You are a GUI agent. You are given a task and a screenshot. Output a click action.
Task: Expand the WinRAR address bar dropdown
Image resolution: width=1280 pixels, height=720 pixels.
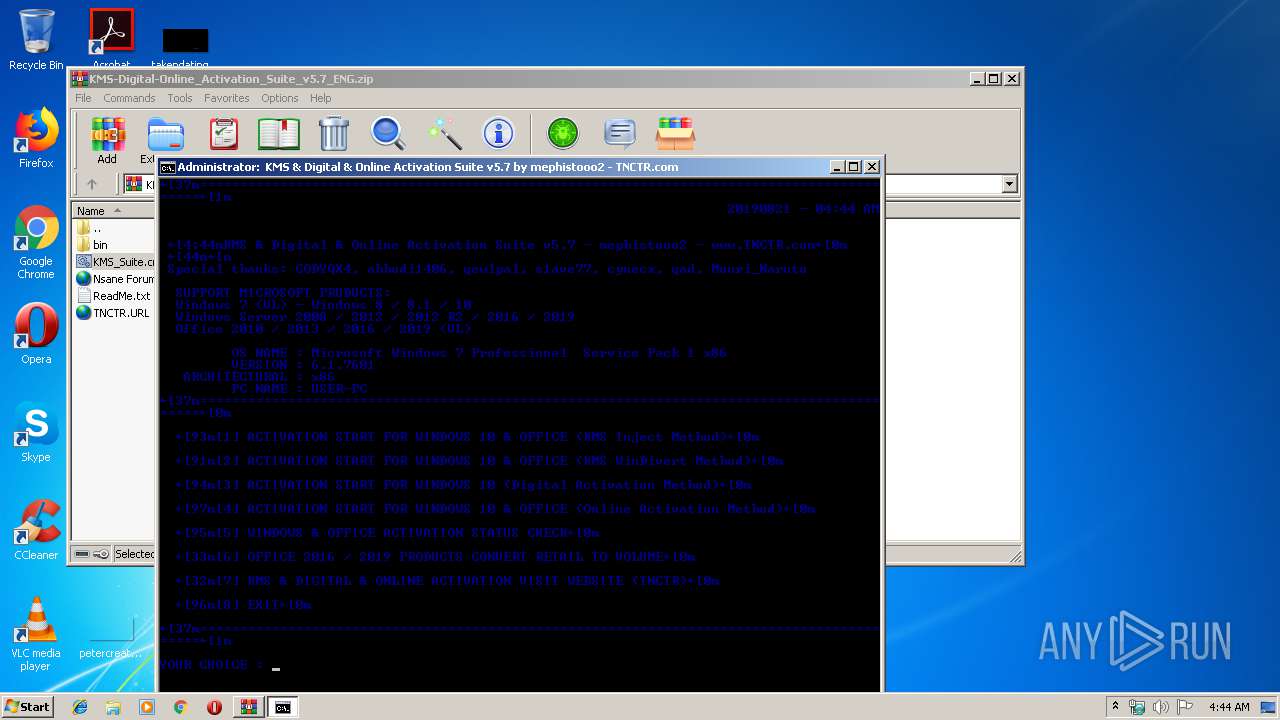(x=1009, y=184)
